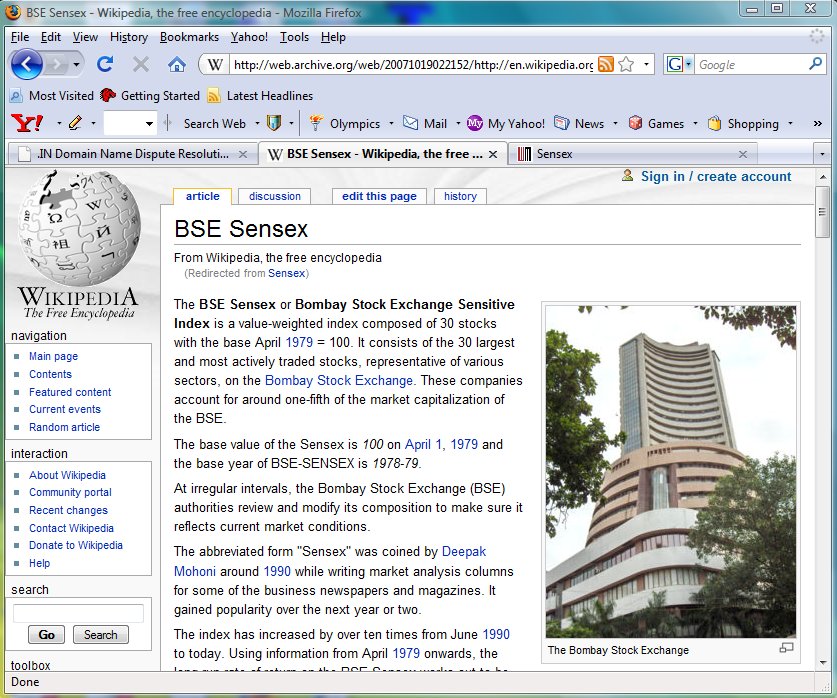Open Shopping from the Yahoo toolbar
Image resolution: width=837 pixels, height=698 pixels.
click(743, 124)
